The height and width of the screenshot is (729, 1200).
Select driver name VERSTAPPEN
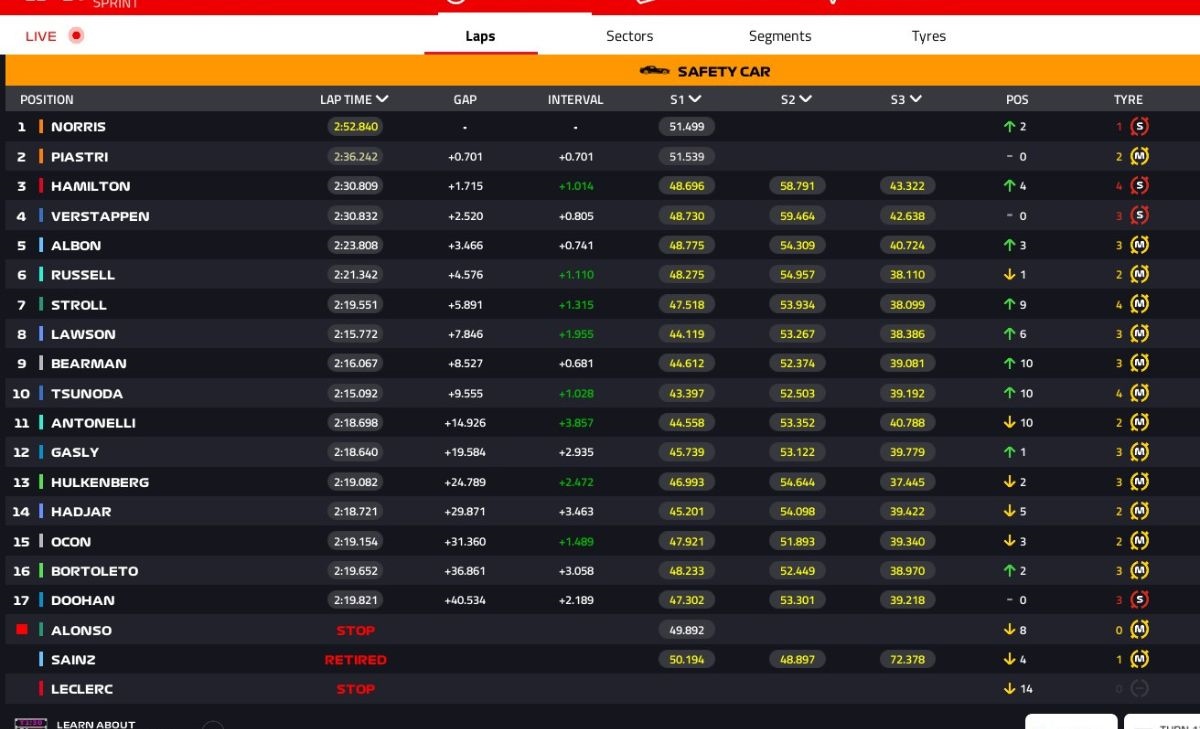pyautogui.click(x=100, y=216)
